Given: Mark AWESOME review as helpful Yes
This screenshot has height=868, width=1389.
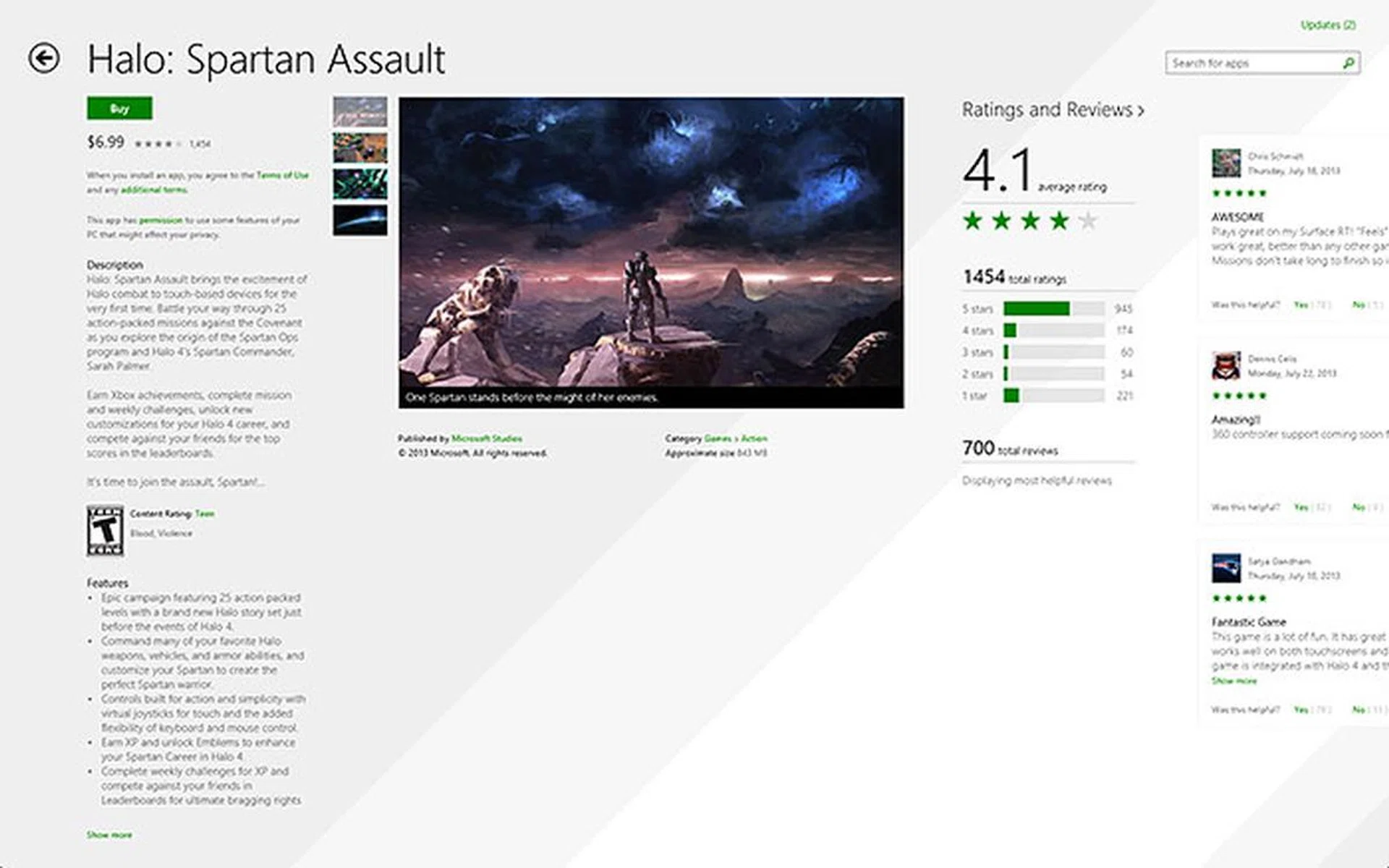Looking at the screenshot, I should pyautogui.click(x=1301, y=305).
